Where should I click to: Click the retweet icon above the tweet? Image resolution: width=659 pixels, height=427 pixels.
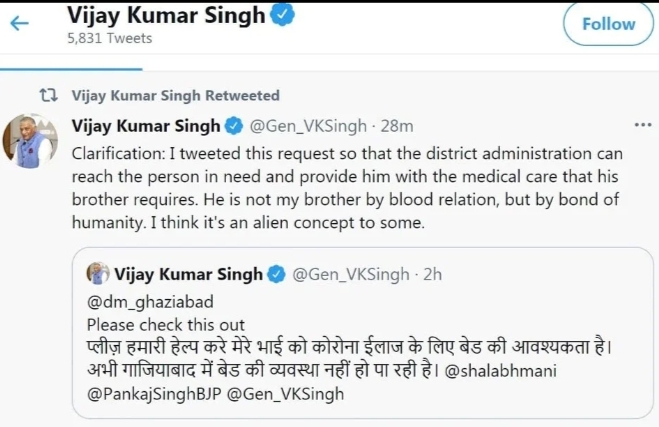[47, 95]
